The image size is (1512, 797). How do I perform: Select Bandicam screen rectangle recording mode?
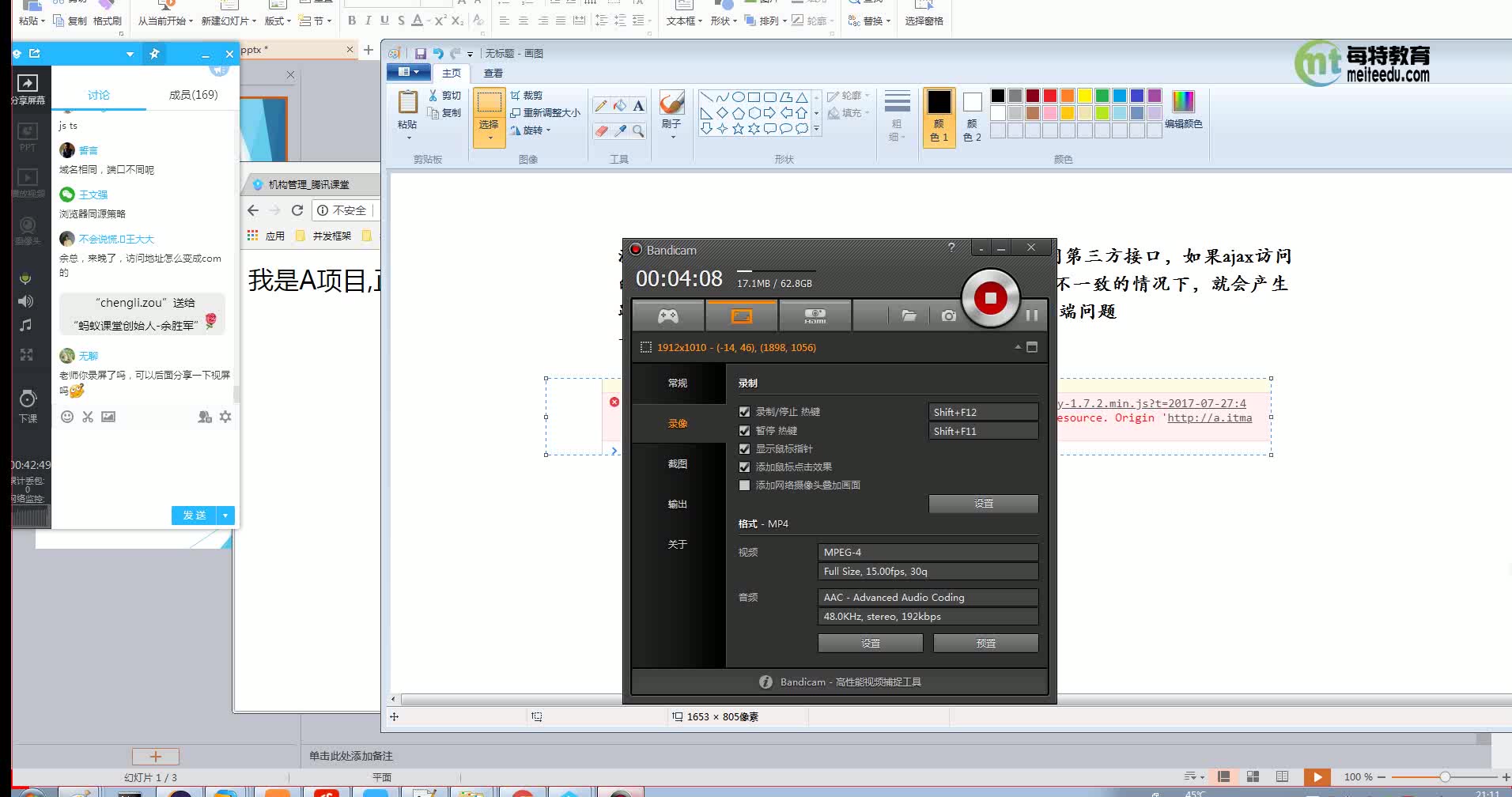point(741,316)
